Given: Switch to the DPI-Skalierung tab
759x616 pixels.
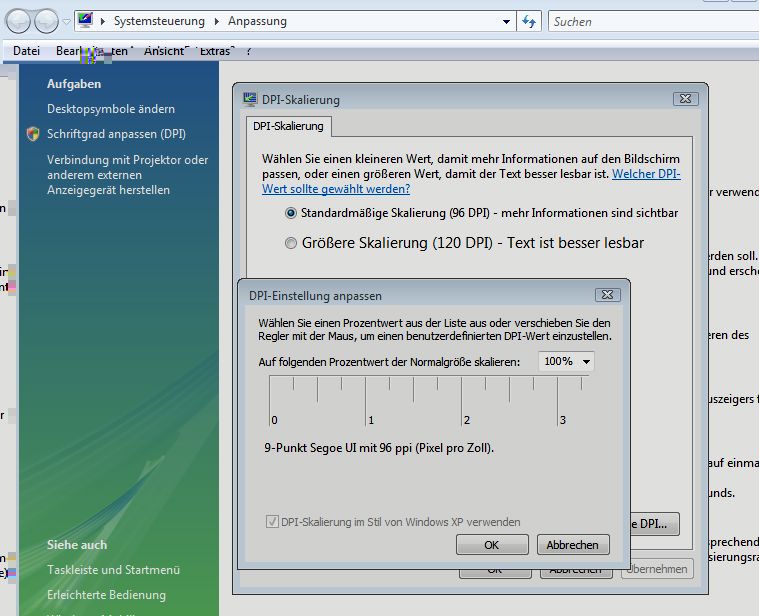Looking at the screenshot, I should (288, 126).
